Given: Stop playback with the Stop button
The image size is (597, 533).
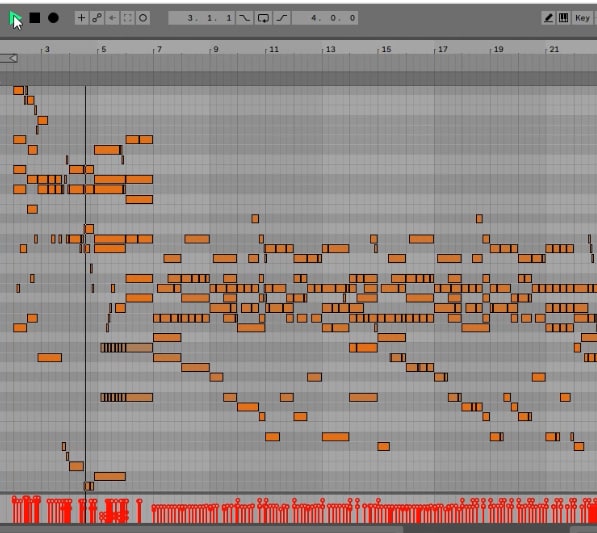Looking at the screenshot, I should click(35, 18).
